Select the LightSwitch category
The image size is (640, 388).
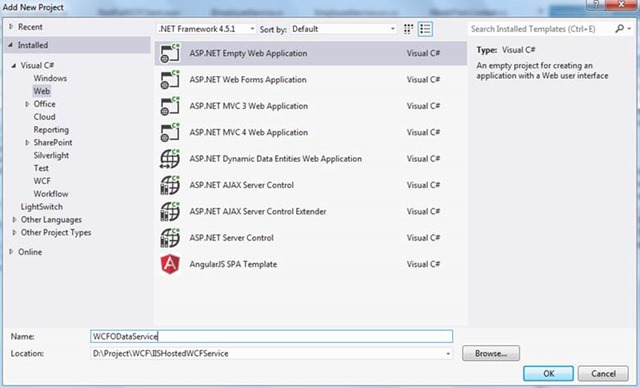coord(42,207)
